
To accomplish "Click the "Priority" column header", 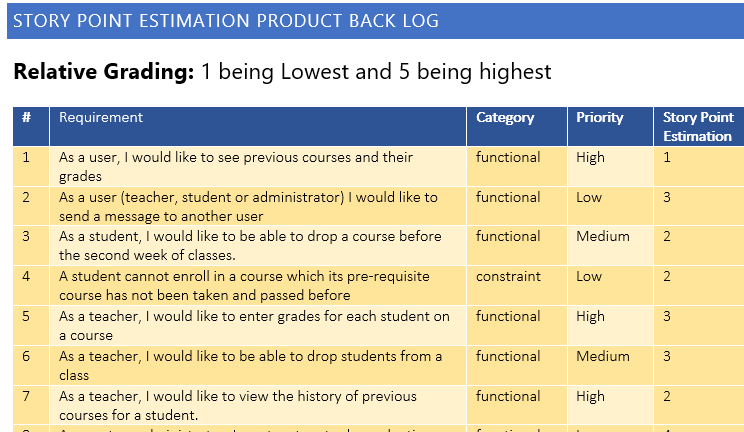I will coord(599,118).
